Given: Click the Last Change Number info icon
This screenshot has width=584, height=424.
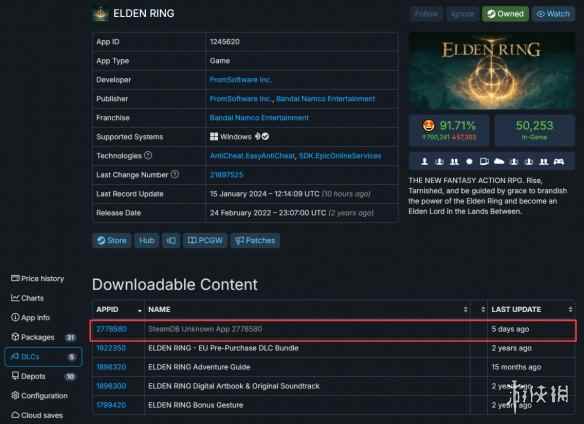Looking at the screenshot, I should (x=175, y=174).
